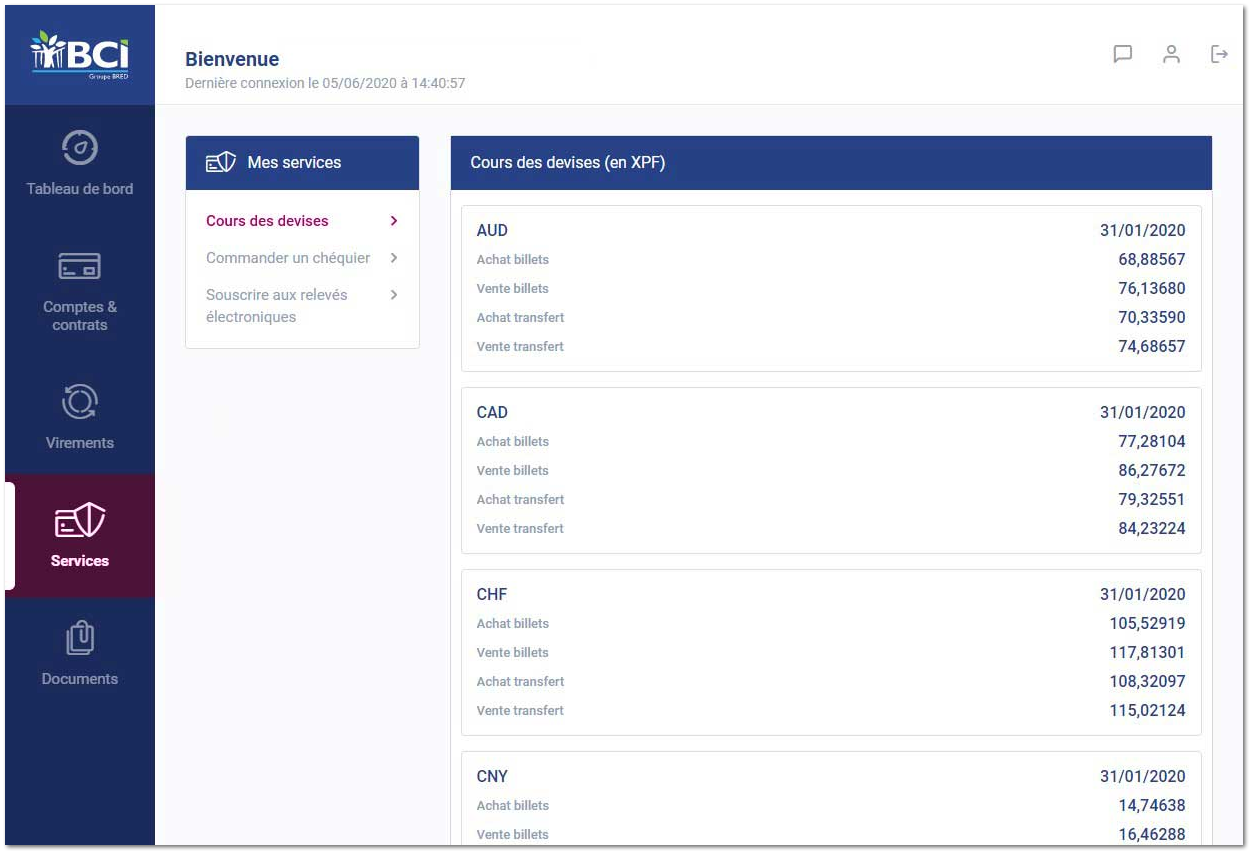Select the CHF currency title

(492, 594)
